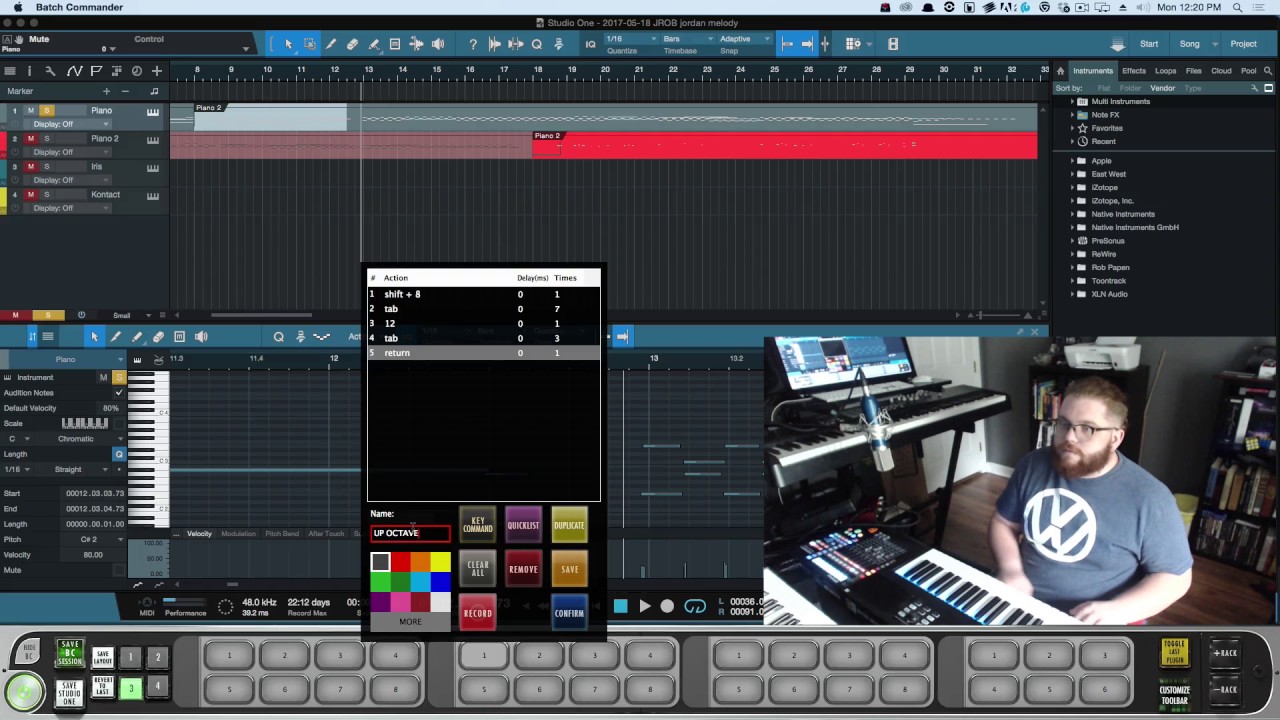Image resolution: width=1280 pixels, height=720 pixels.
Task: Select the Eraser tool in piano editor
Action: 158,337
